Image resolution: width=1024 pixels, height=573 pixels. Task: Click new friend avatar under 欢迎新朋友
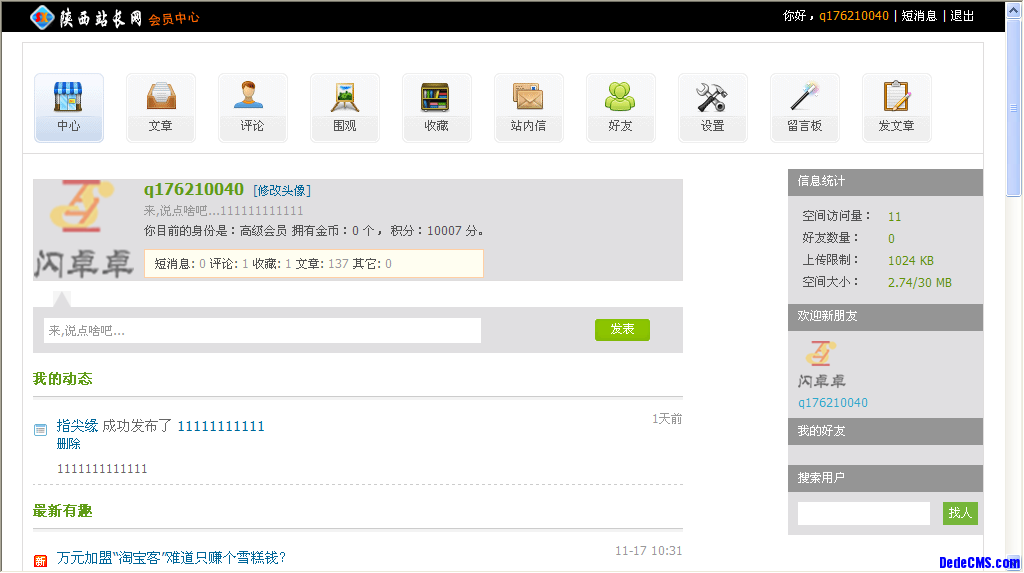click(x=822, y=363)
